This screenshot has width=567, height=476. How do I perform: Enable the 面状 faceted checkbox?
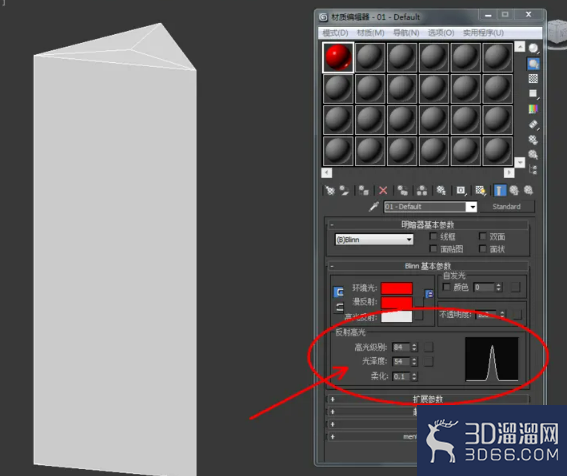coord(482,248)
